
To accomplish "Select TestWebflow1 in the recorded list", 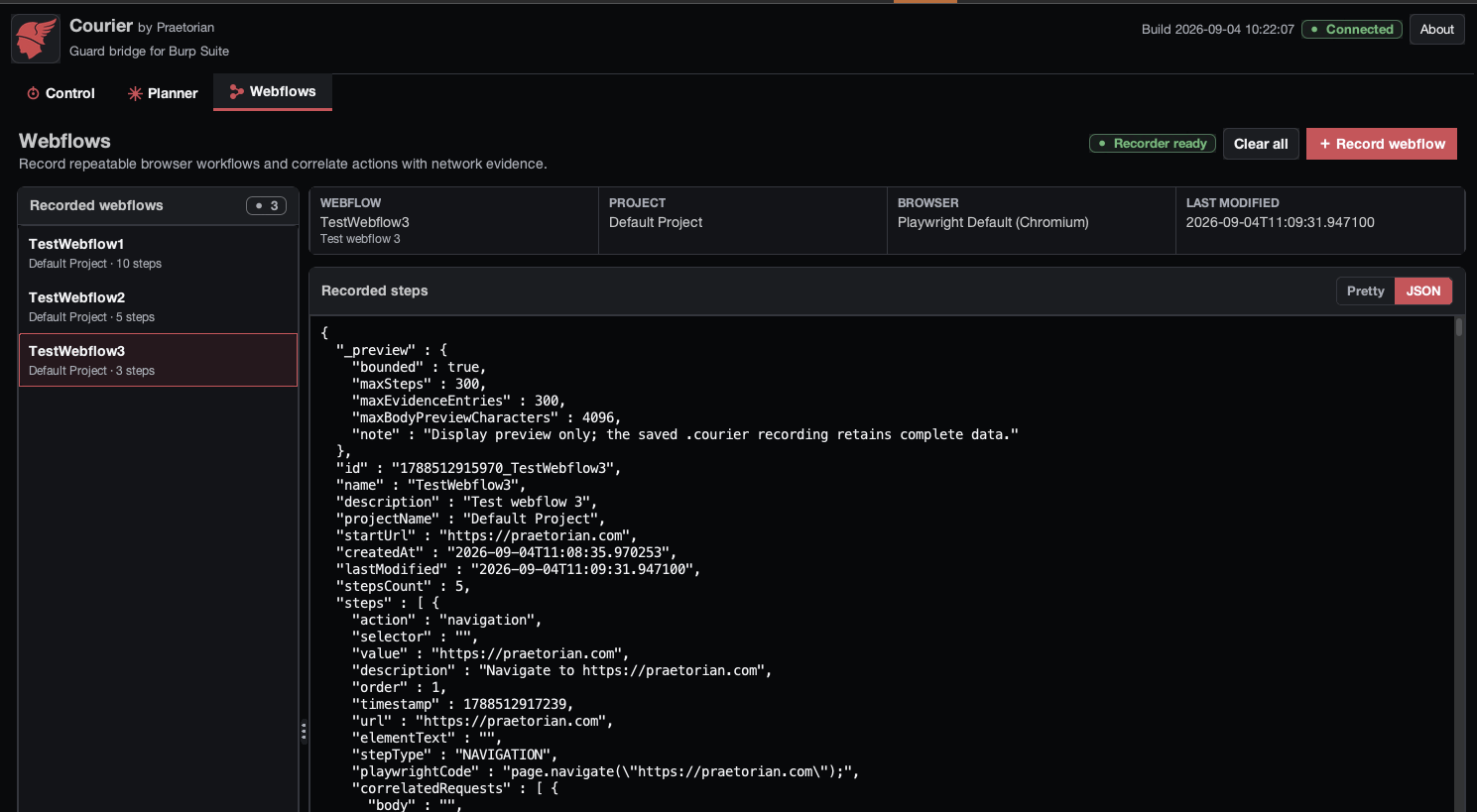I will coord(158,253).
